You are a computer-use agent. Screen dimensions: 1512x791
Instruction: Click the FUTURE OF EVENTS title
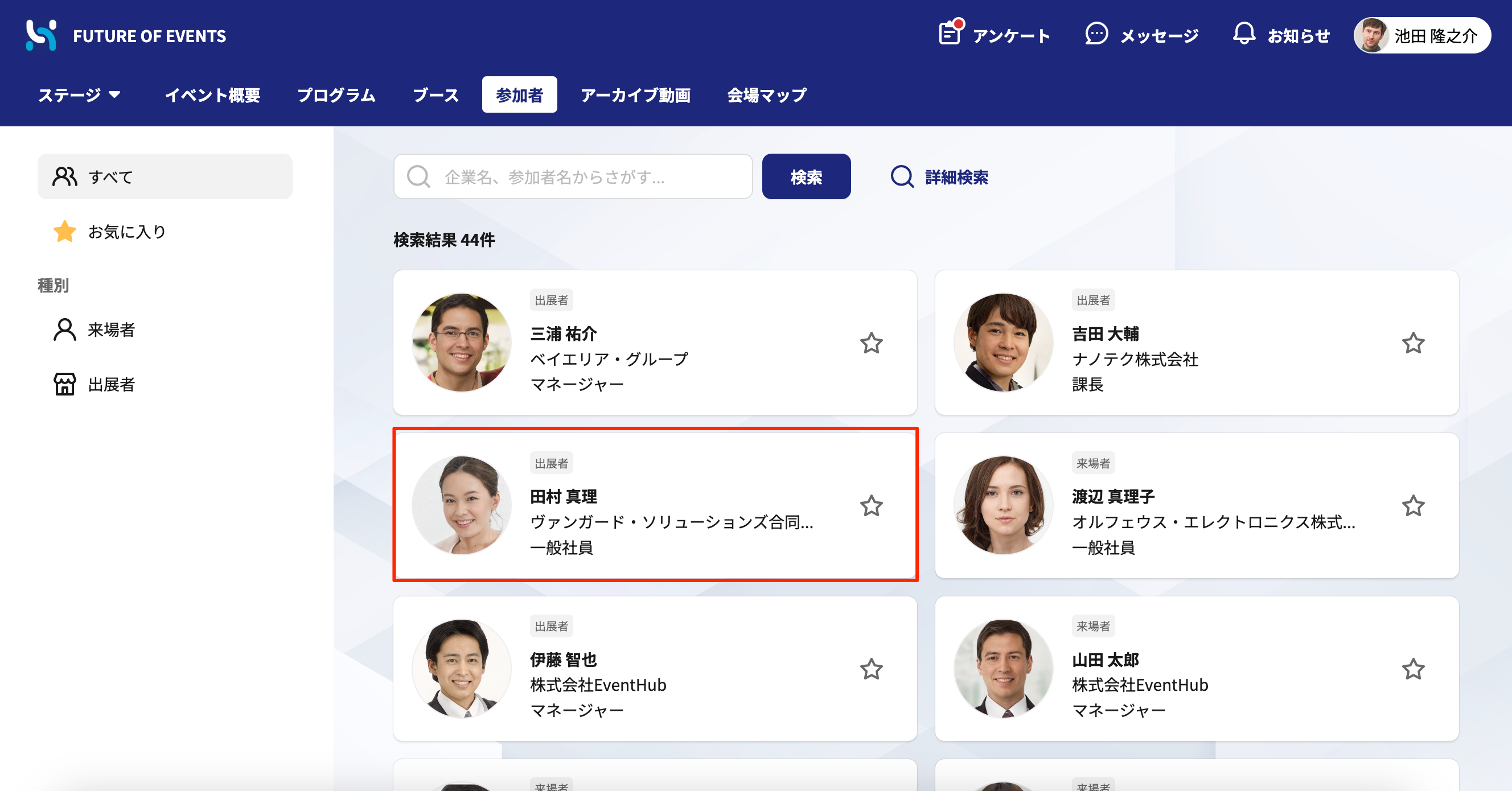[149, 36]
